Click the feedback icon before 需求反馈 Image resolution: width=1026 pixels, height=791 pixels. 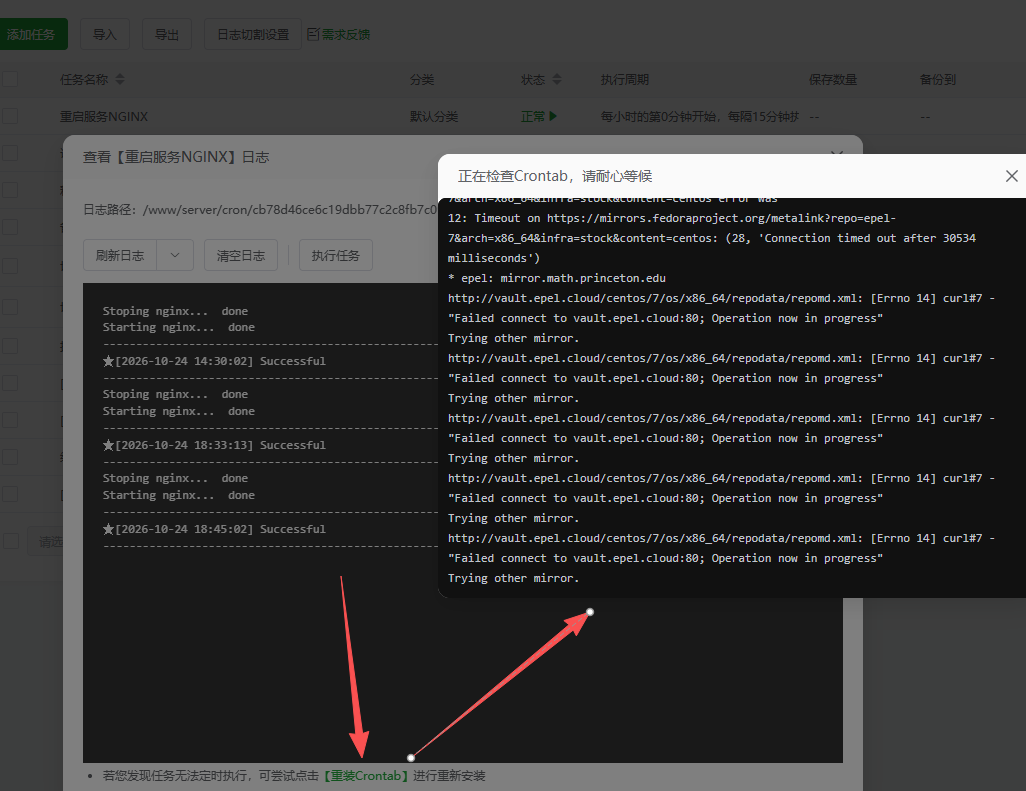313,34
